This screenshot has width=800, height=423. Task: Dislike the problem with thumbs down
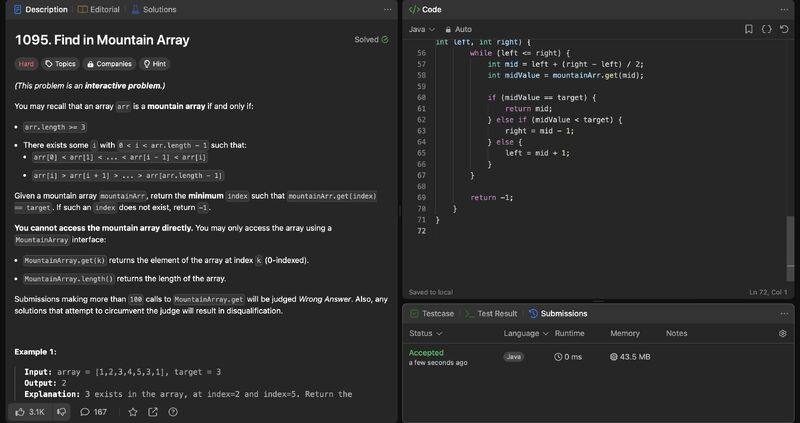pyautogui.click(x=61, y=412)
